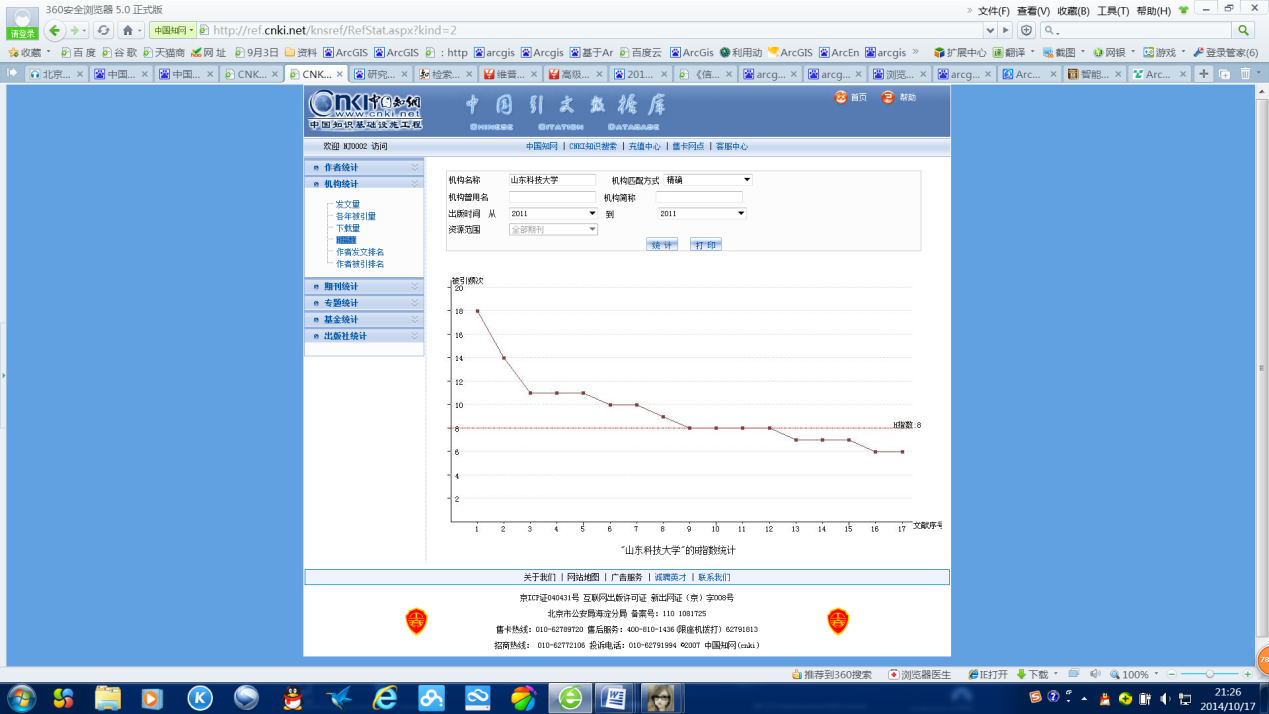This screenshot has height=714, width=1269.
Task: Expand the 专题统计 panel
Action: point(364,303)
